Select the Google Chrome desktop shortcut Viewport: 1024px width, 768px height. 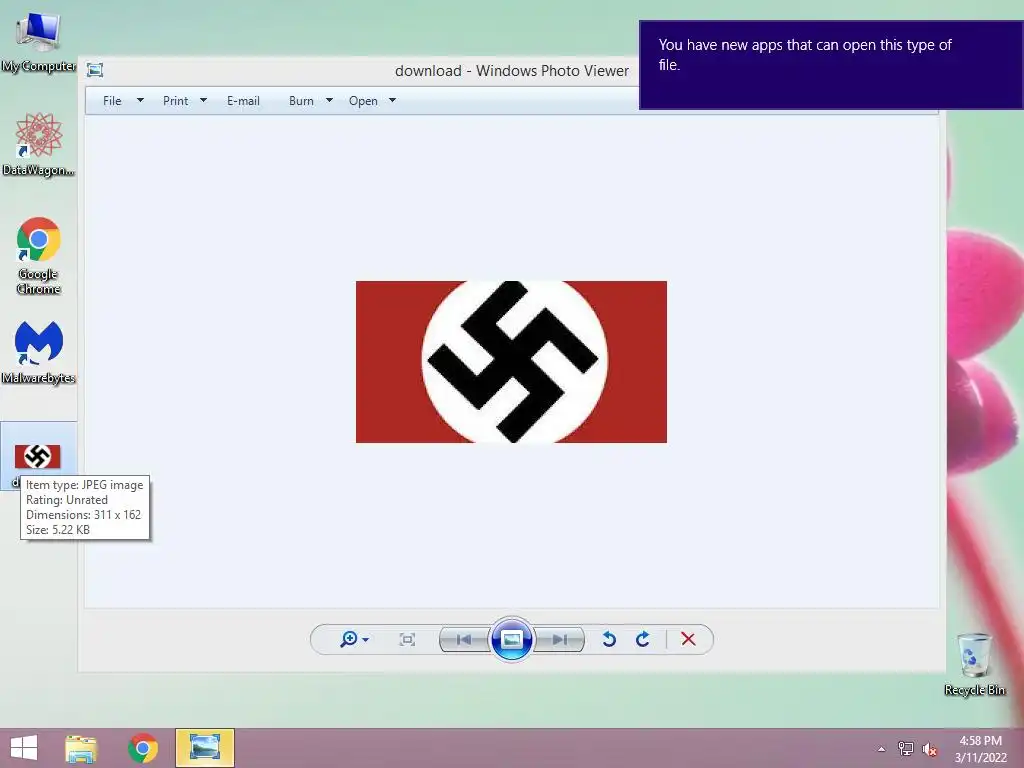pyautogui.click(x=39, y=256)
